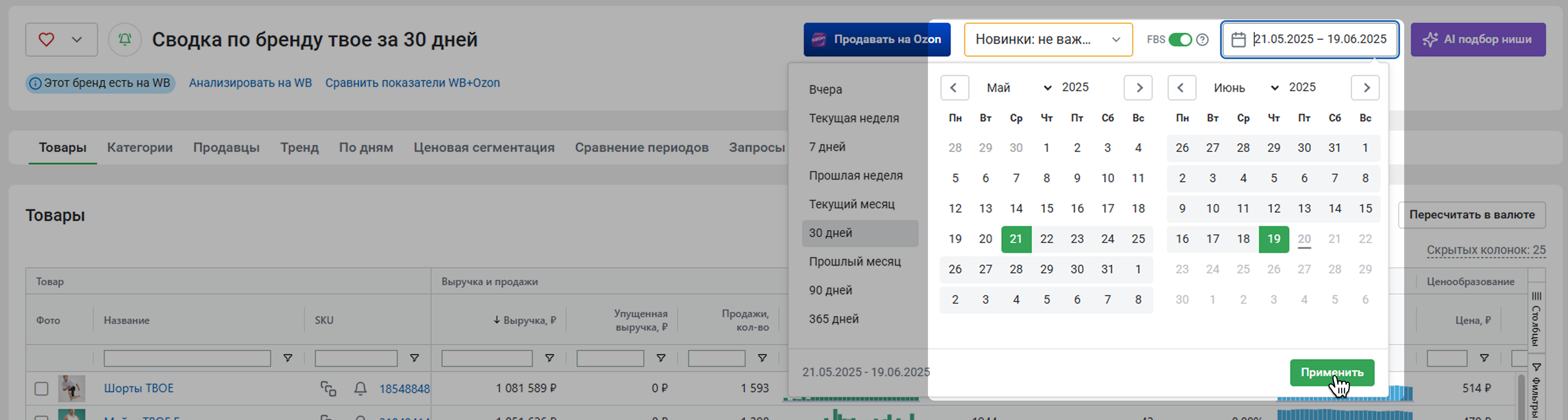Select the 30 дней preset
The image size is (1568, 420).
pyautogui.click(x=860, y=233)
